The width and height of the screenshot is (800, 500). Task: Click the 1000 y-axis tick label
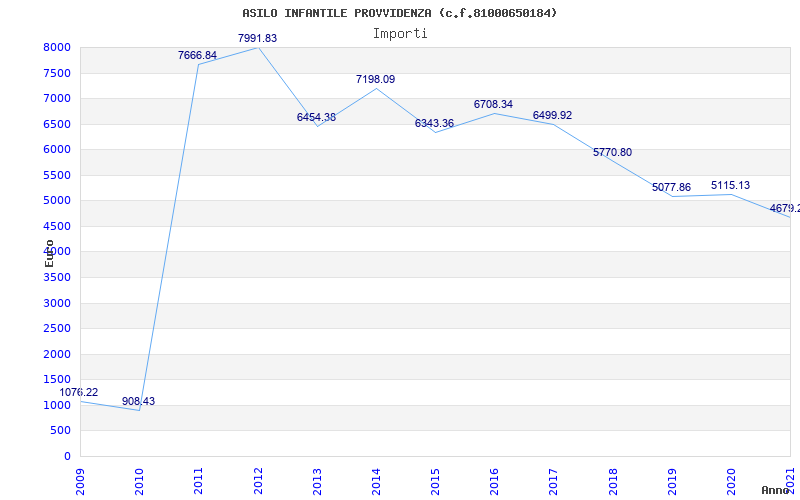pos(57,406)
